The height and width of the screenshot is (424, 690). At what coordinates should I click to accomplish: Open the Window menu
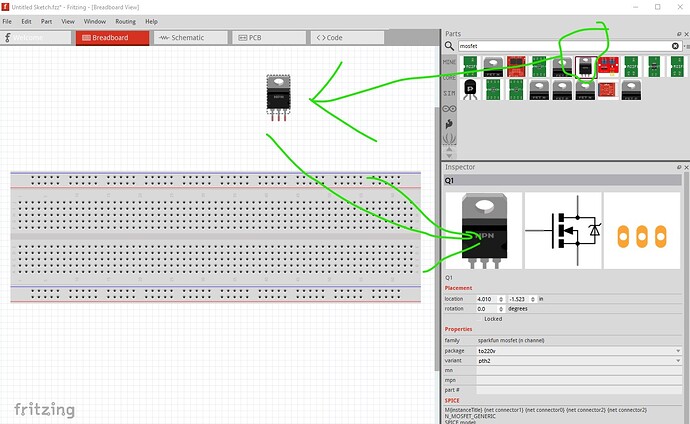(95, 21)
